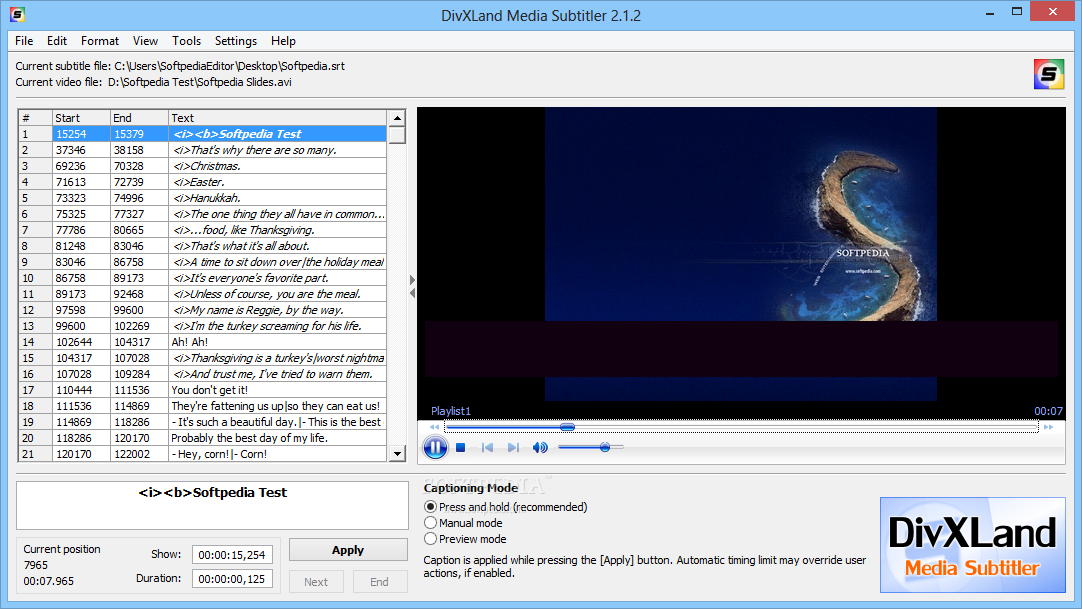Select row 'That's what it's all about.'
1082x609 pixels.
click(x=203, y=246)
